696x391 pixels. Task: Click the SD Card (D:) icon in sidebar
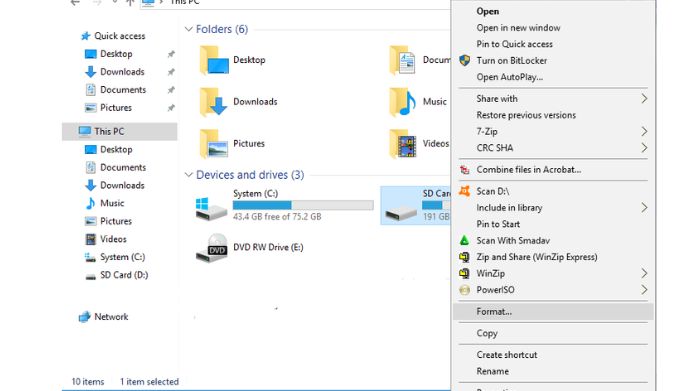pyautogui.click(x=91, y=276)
